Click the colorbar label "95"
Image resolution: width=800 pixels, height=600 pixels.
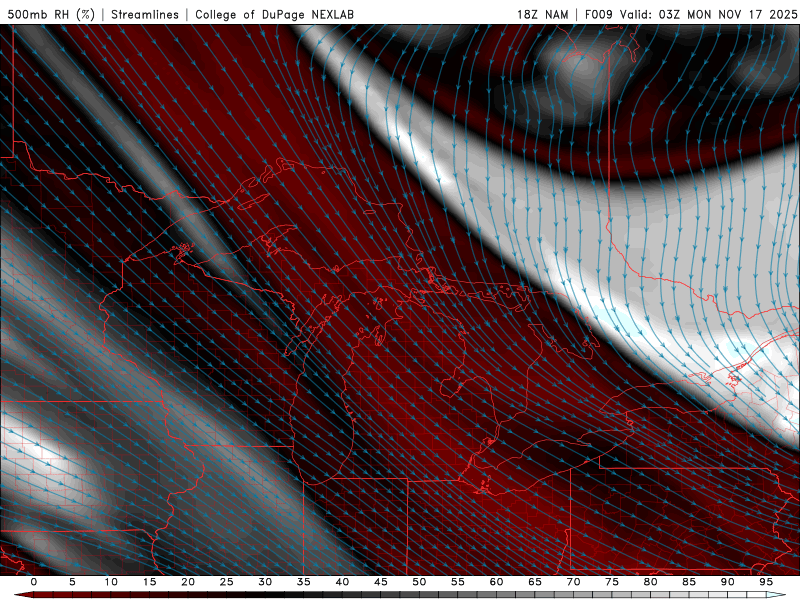[x=766, y=582]
